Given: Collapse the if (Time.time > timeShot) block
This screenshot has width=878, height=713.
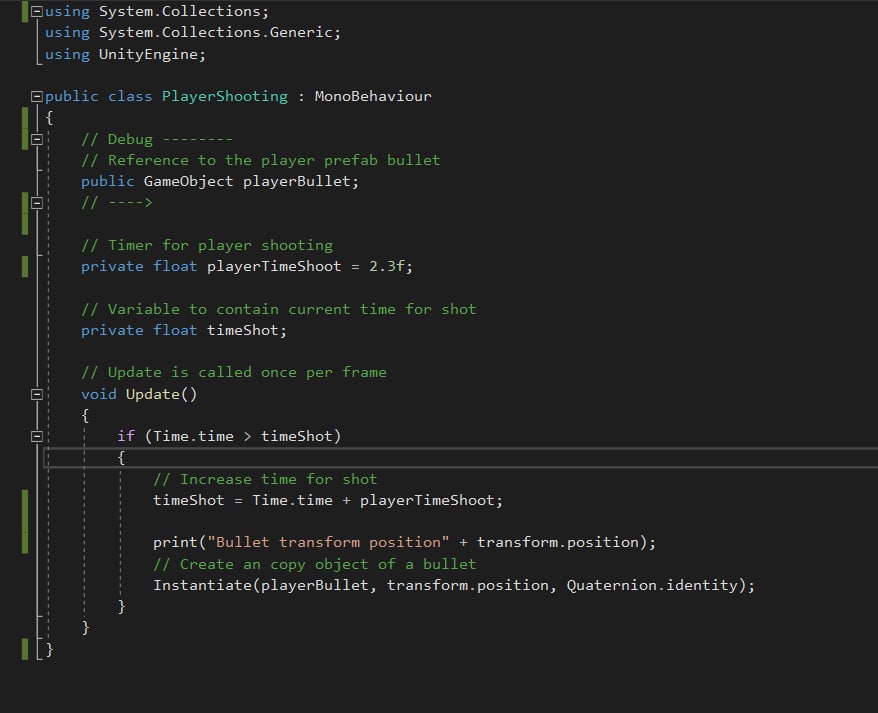Looking at the screenshot, I should (x=37, y=436).
